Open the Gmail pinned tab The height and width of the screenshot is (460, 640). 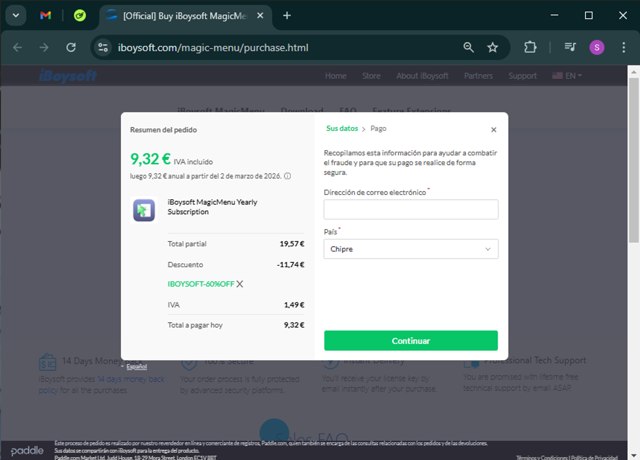tap(45, 16)
